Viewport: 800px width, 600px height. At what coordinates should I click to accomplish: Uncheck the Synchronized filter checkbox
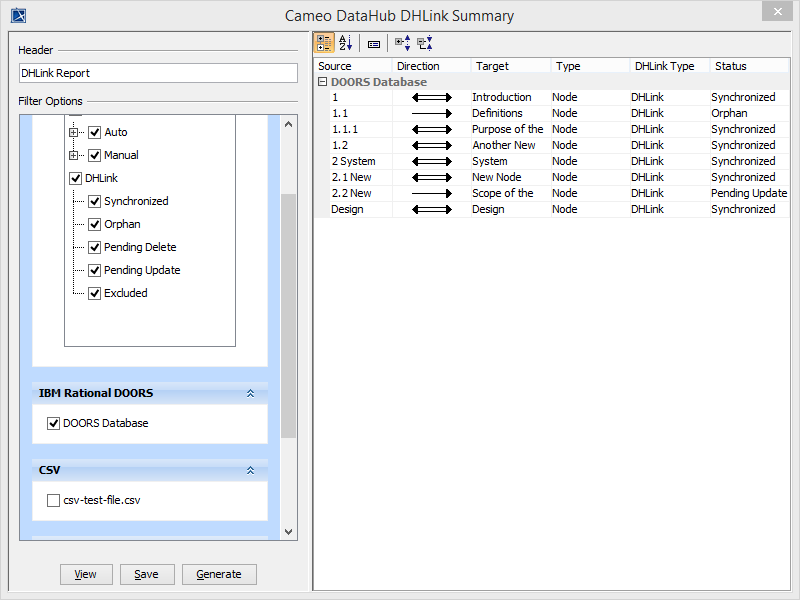95,201
